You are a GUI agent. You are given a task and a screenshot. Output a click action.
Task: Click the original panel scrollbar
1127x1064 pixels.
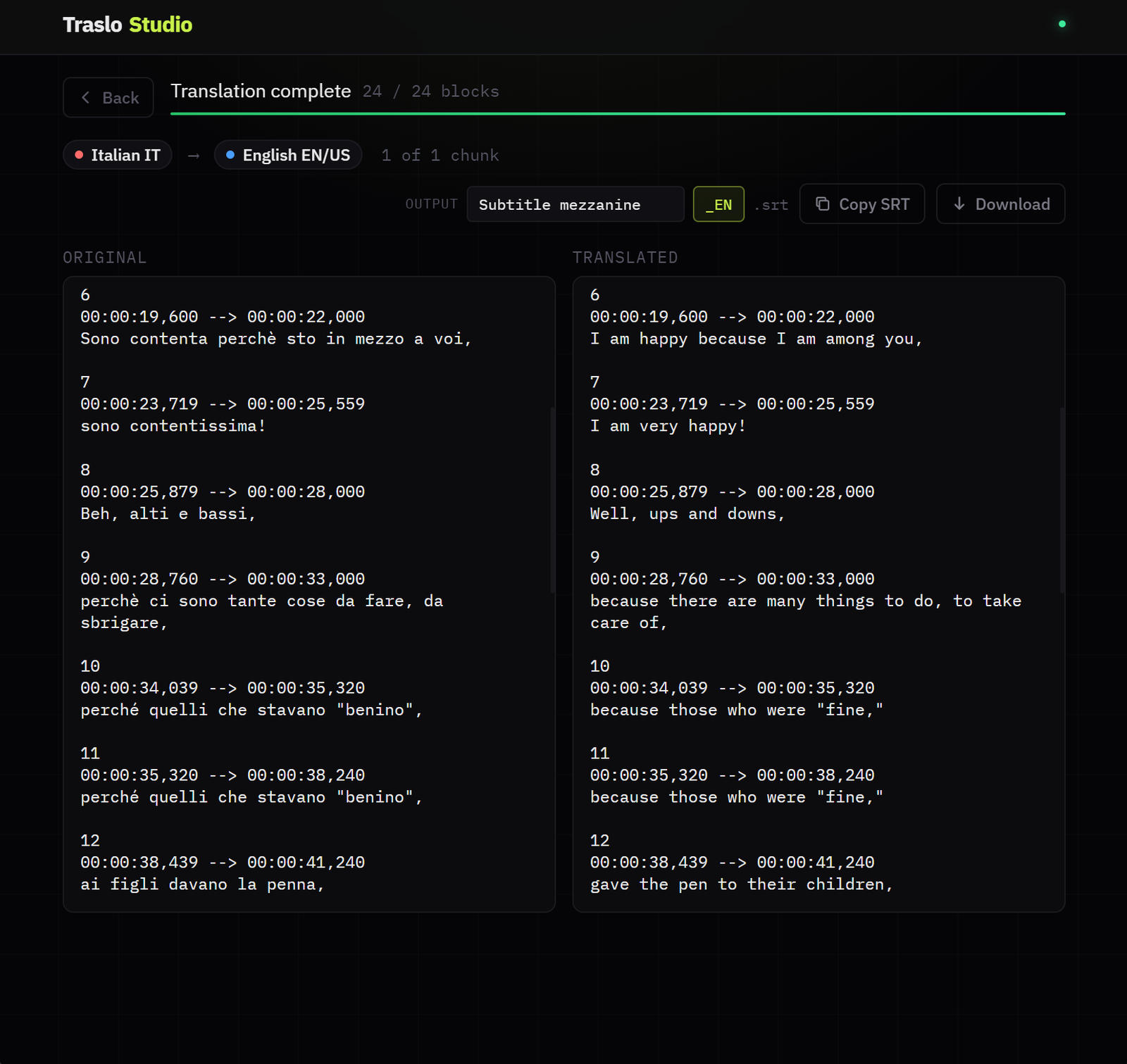(x=552, y=500)
